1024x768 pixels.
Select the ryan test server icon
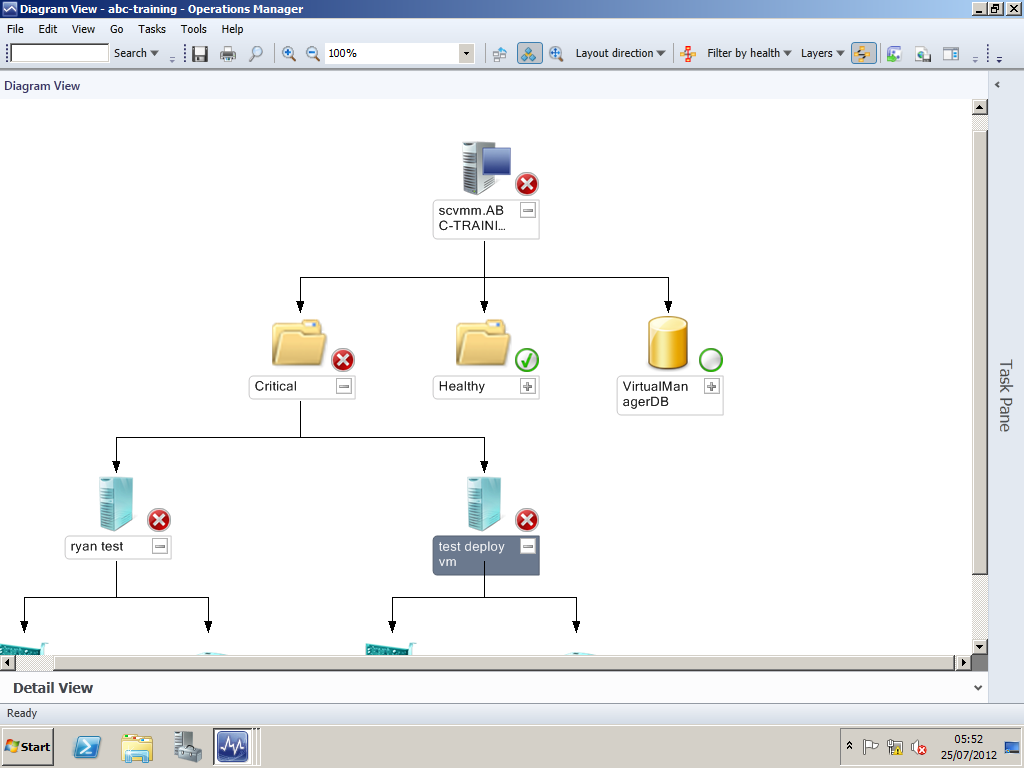click(x=116, y=503)
